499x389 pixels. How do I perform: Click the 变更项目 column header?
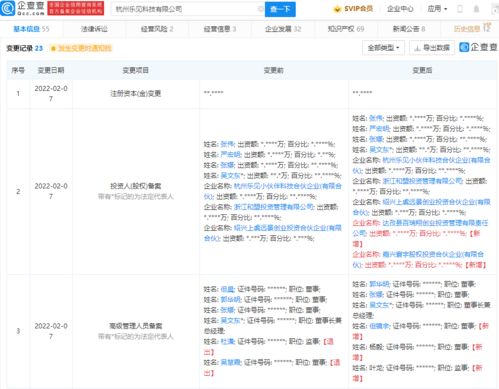135,70
